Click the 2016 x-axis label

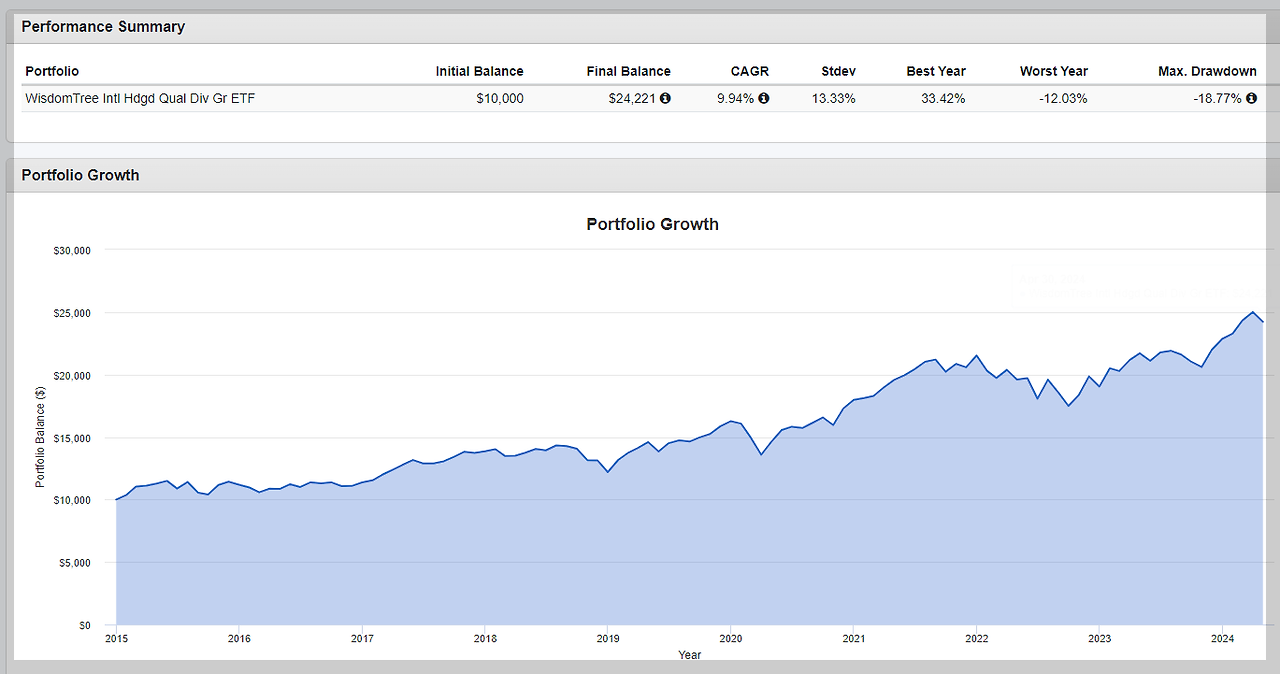(x=239, y=638)
